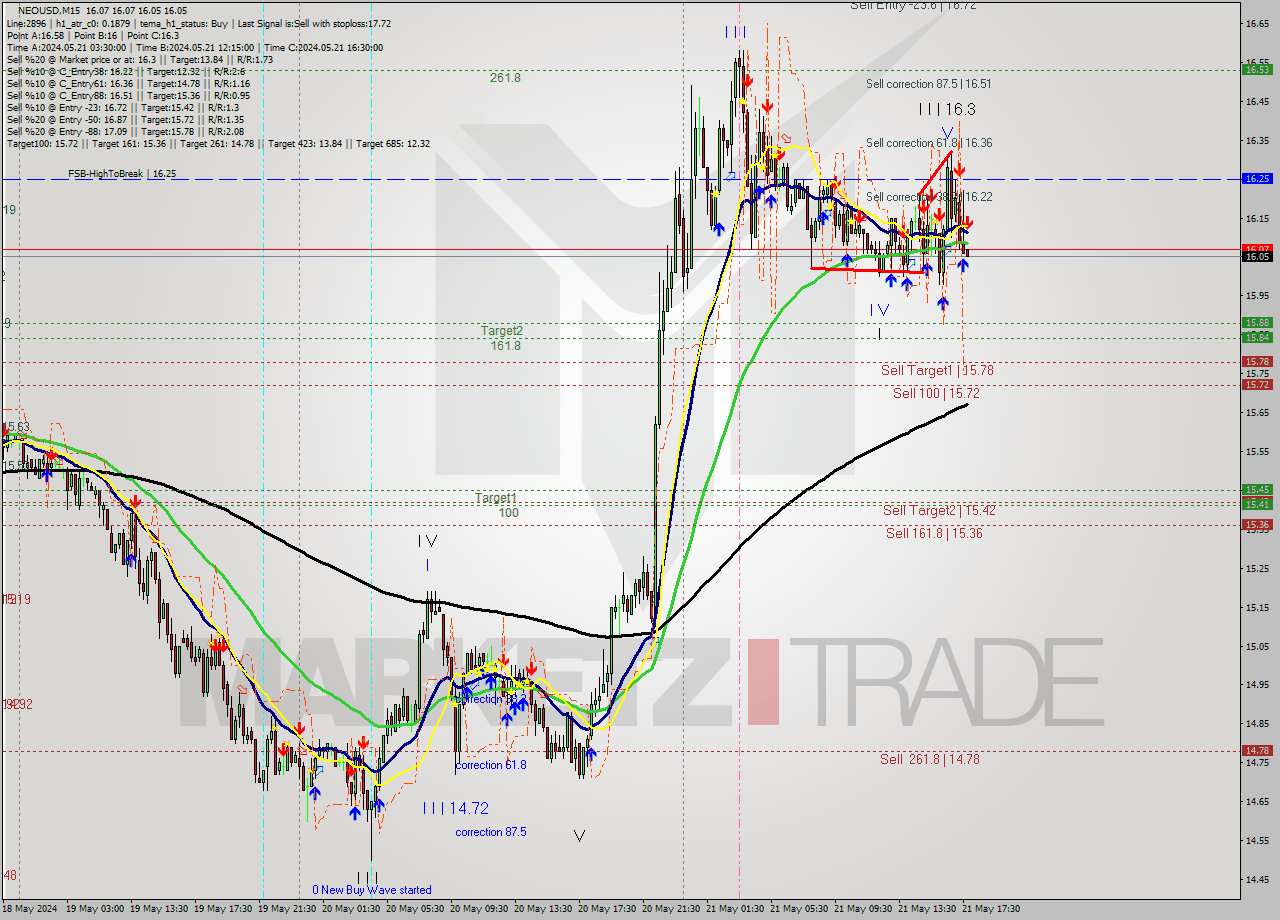Click the 'I I I 14.72' wave label
This screenshot has width=1280, height=920.
tap(455, 808)
